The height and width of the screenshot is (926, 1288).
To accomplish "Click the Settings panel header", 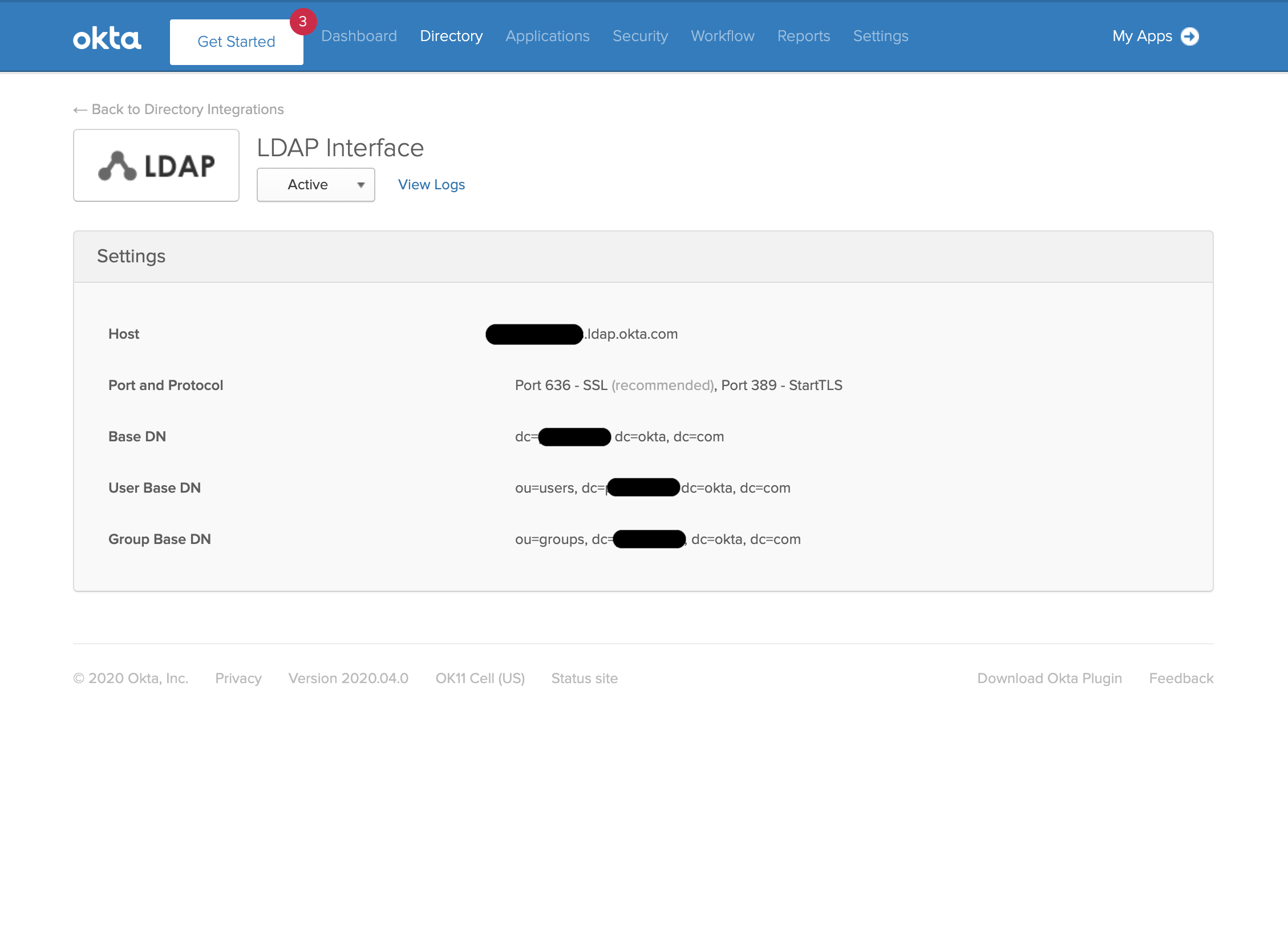I will click(643, 257).
